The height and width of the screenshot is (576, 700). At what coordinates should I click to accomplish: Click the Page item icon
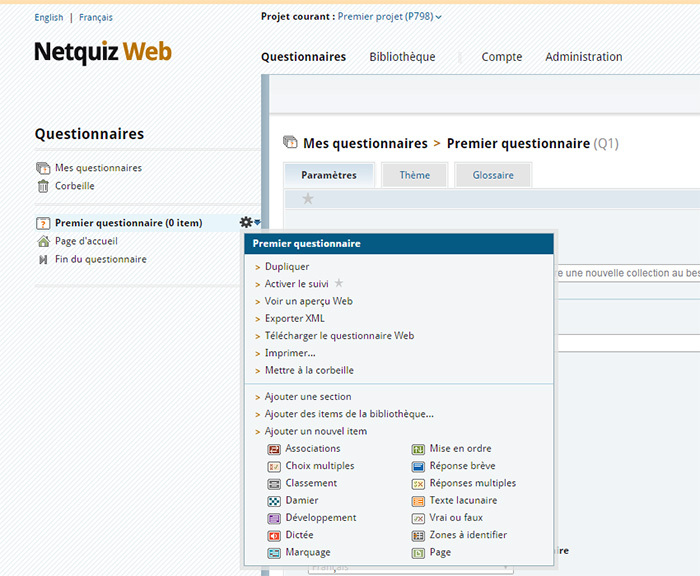coord(418,553)
